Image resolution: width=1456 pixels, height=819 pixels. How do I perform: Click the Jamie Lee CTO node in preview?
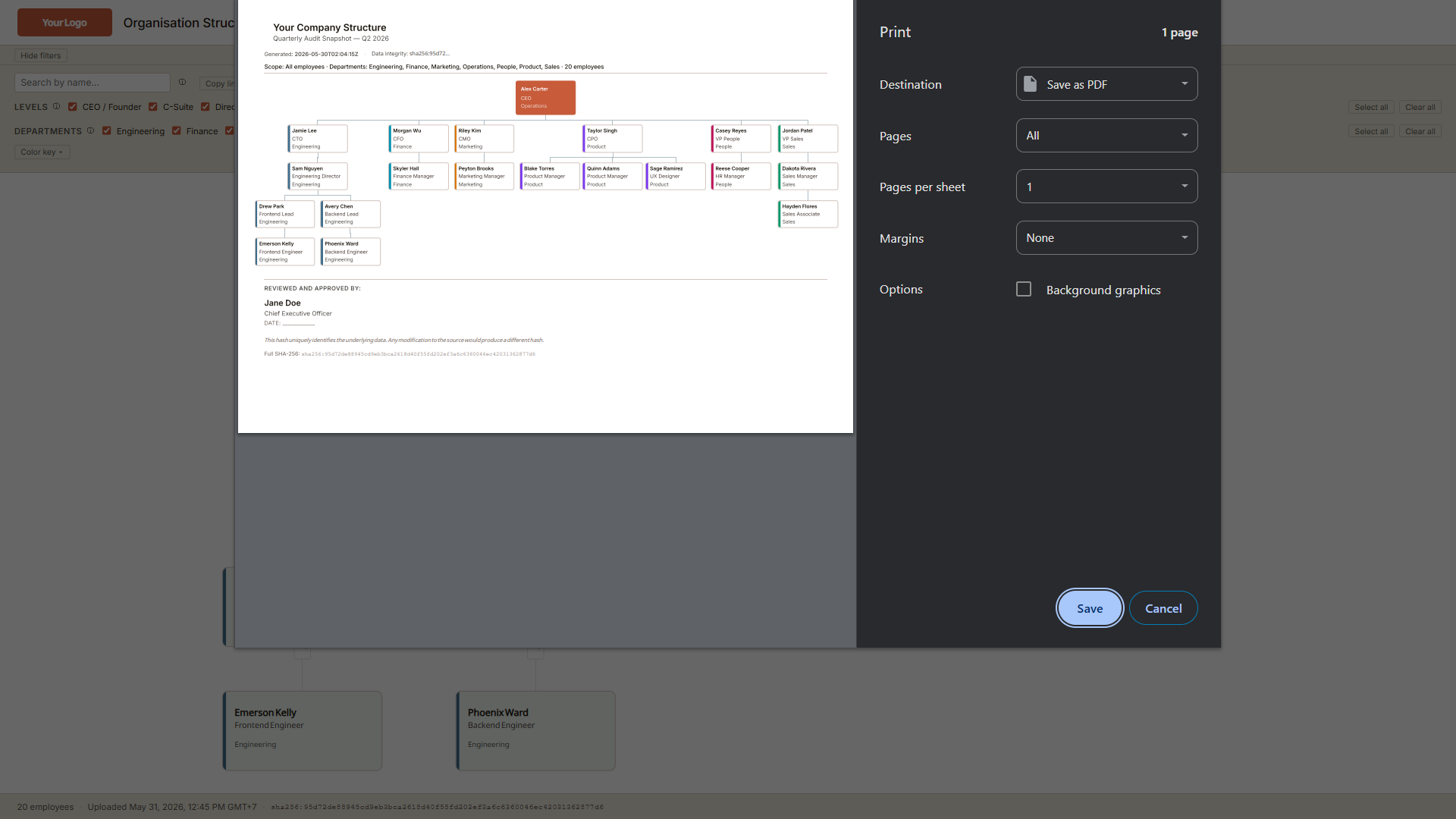[x=318, y=139]
